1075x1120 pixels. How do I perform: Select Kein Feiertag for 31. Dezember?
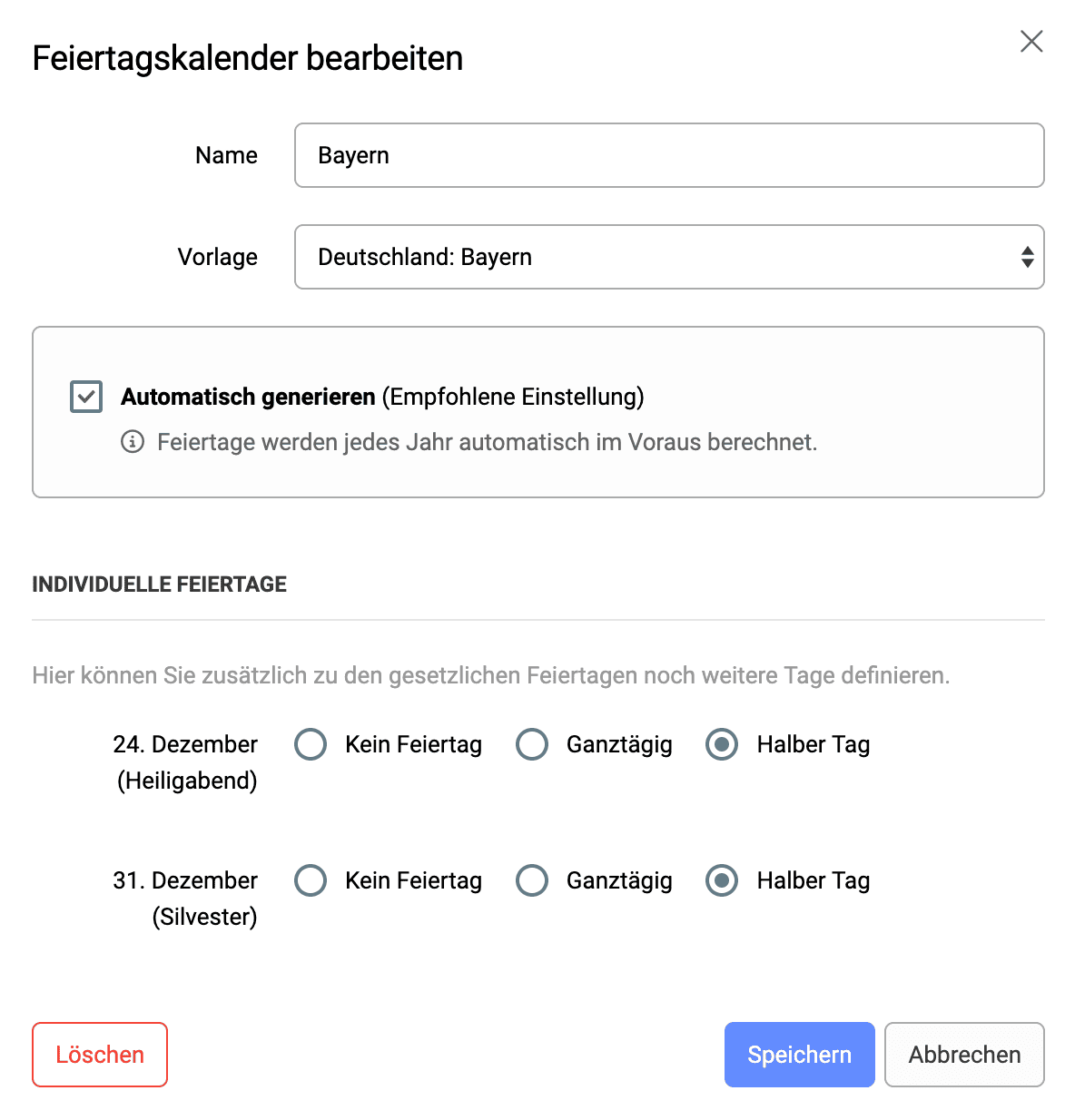tap(311, 880)
